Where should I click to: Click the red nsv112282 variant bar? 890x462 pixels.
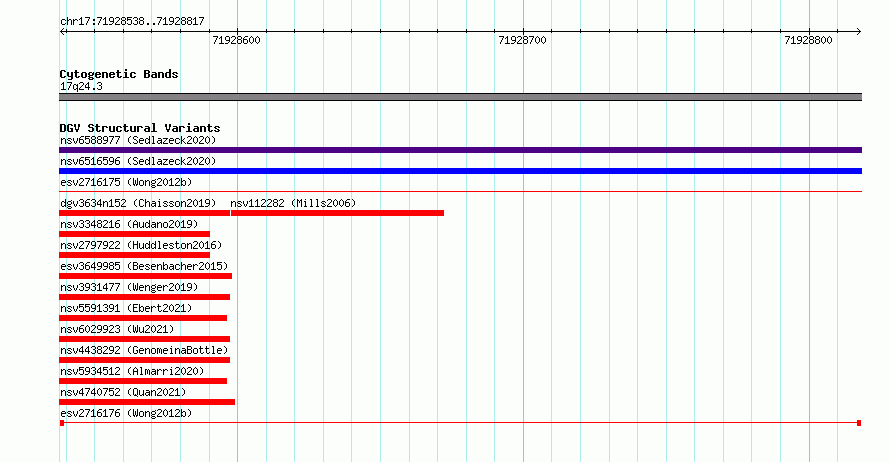coord(337,213)
